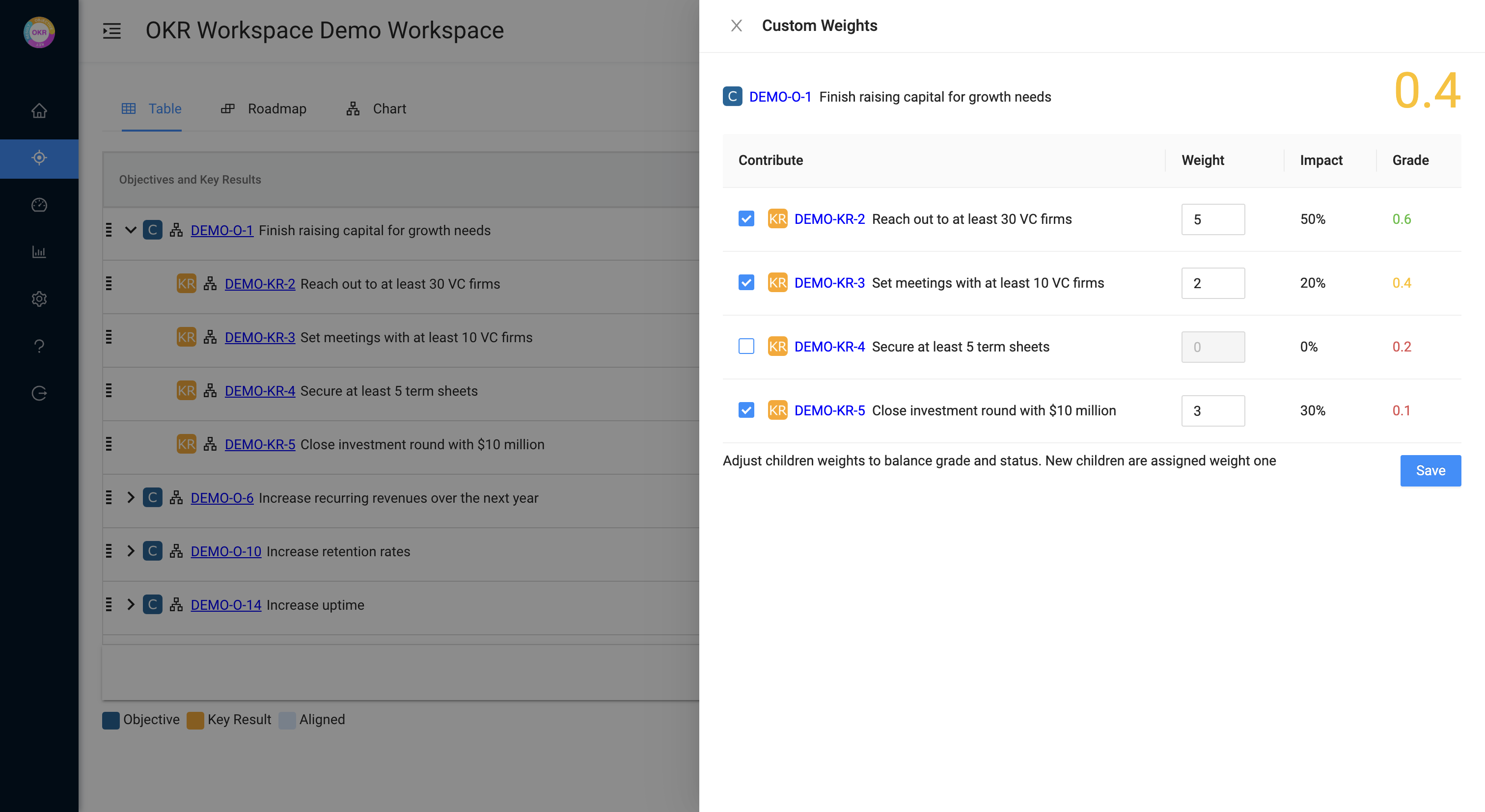Uncheck the DEMO-KR-2 contribute checkbox
This screenshot has height=812, width=1485.
point(746,219)
